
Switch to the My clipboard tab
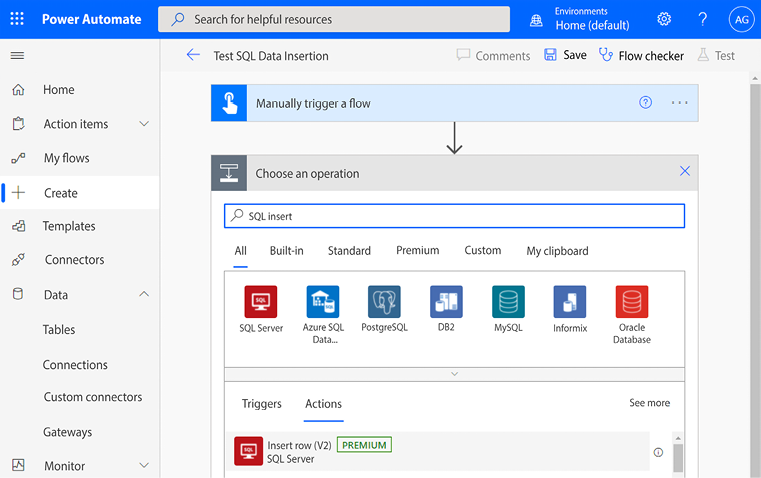point(557,251)
